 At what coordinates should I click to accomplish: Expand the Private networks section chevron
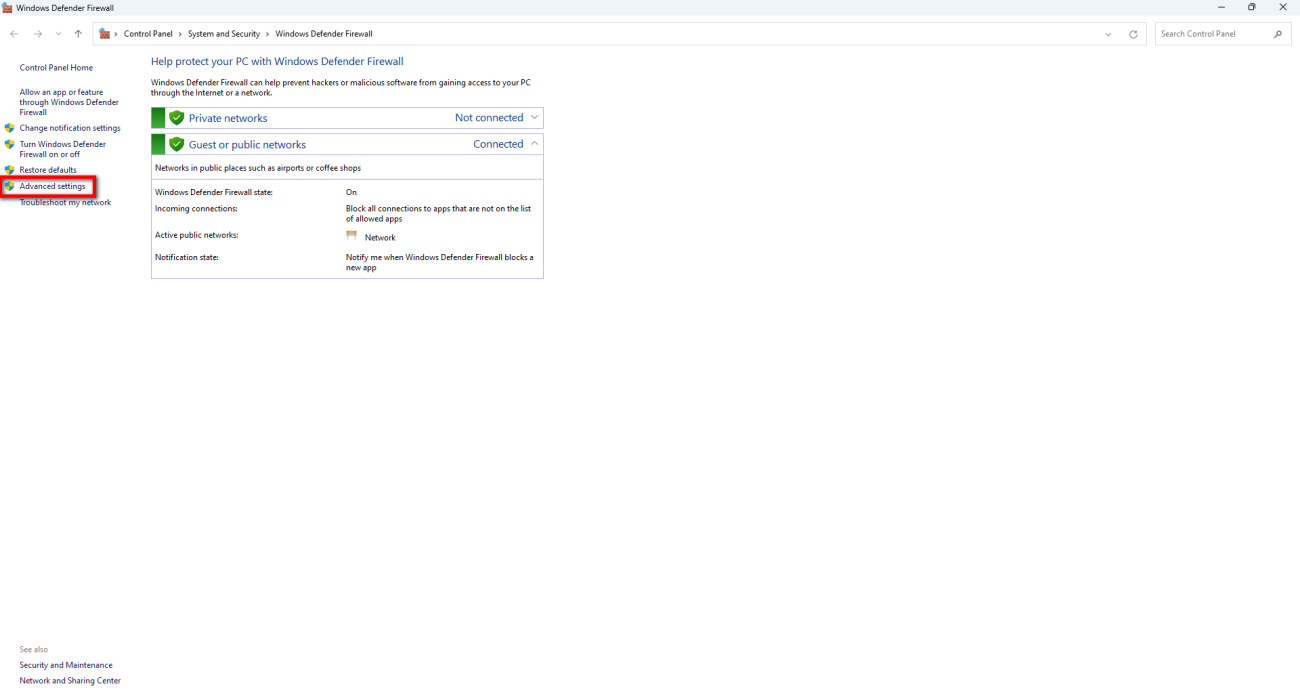534,117
